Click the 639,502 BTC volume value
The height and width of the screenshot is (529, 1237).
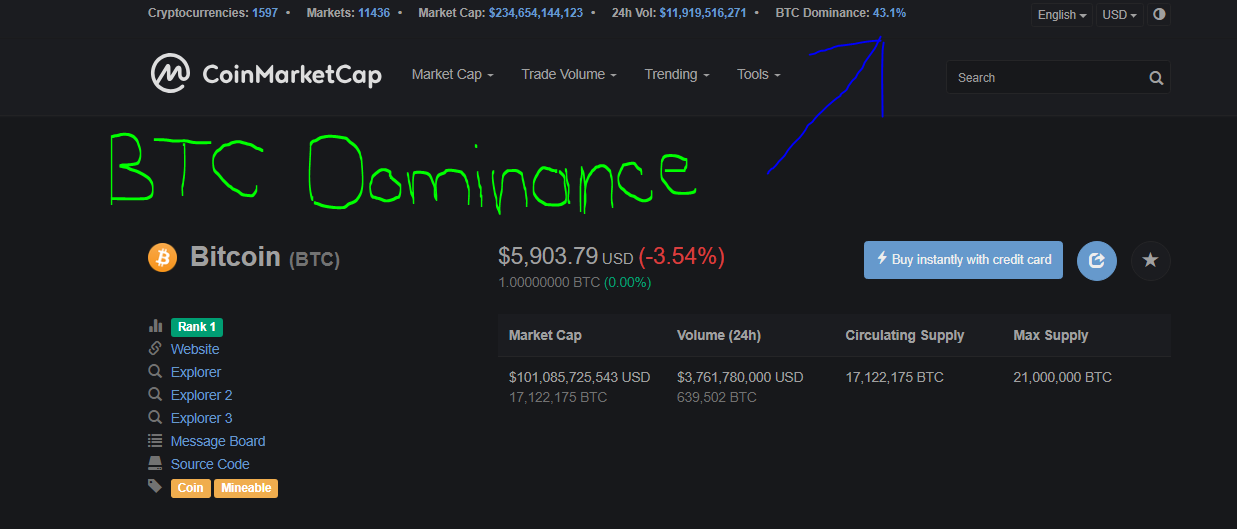[717, 397]
